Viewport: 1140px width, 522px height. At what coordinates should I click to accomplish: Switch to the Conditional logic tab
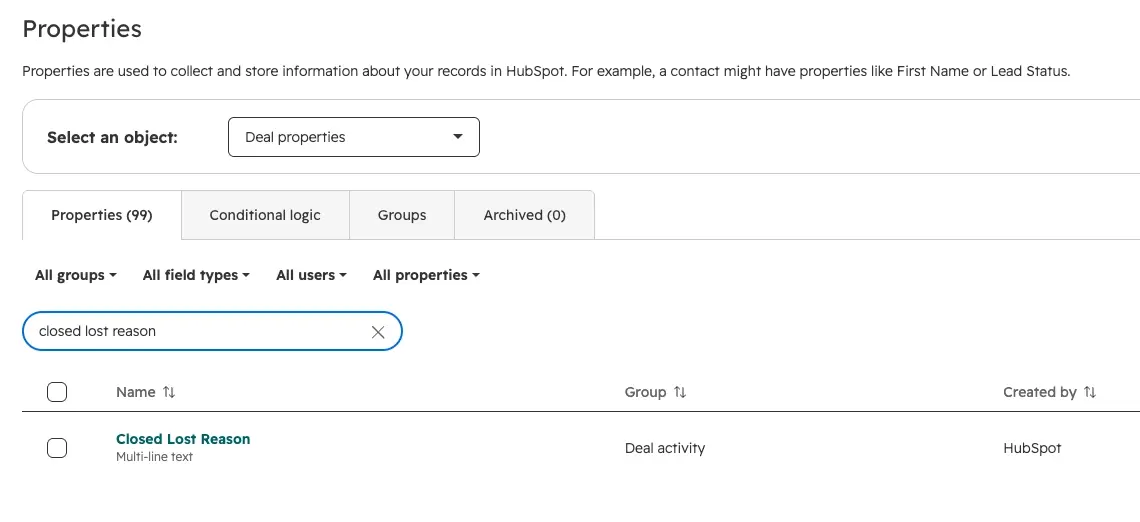tap(265, 215)
